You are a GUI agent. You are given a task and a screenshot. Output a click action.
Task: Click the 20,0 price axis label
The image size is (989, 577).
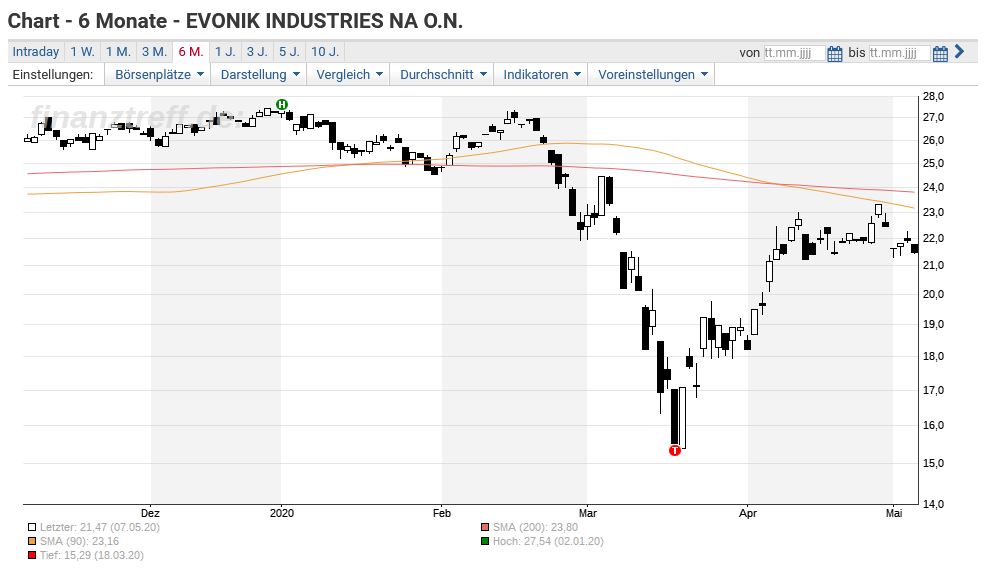point(933,294)
